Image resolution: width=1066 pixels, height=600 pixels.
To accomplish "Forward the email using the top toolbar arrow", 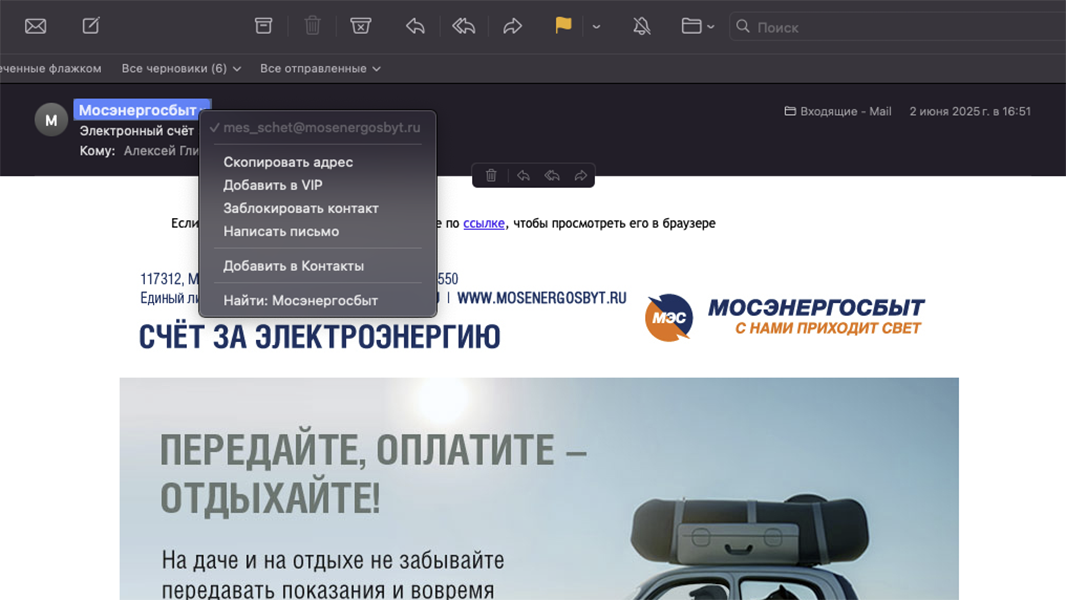I will [x=513, y=26].
